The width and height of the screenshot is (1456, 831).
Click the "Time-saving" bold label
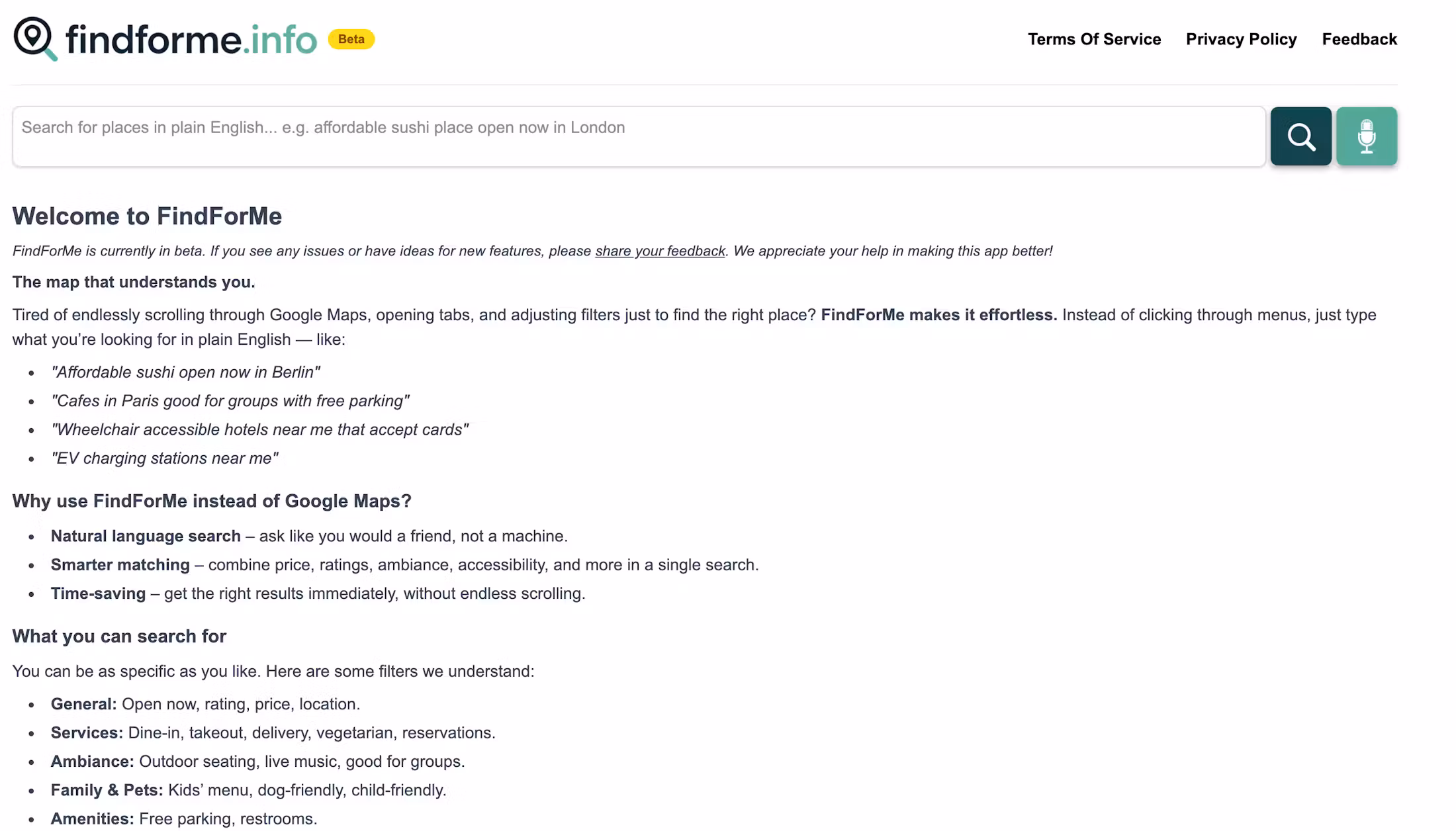(x=98, y=593)
